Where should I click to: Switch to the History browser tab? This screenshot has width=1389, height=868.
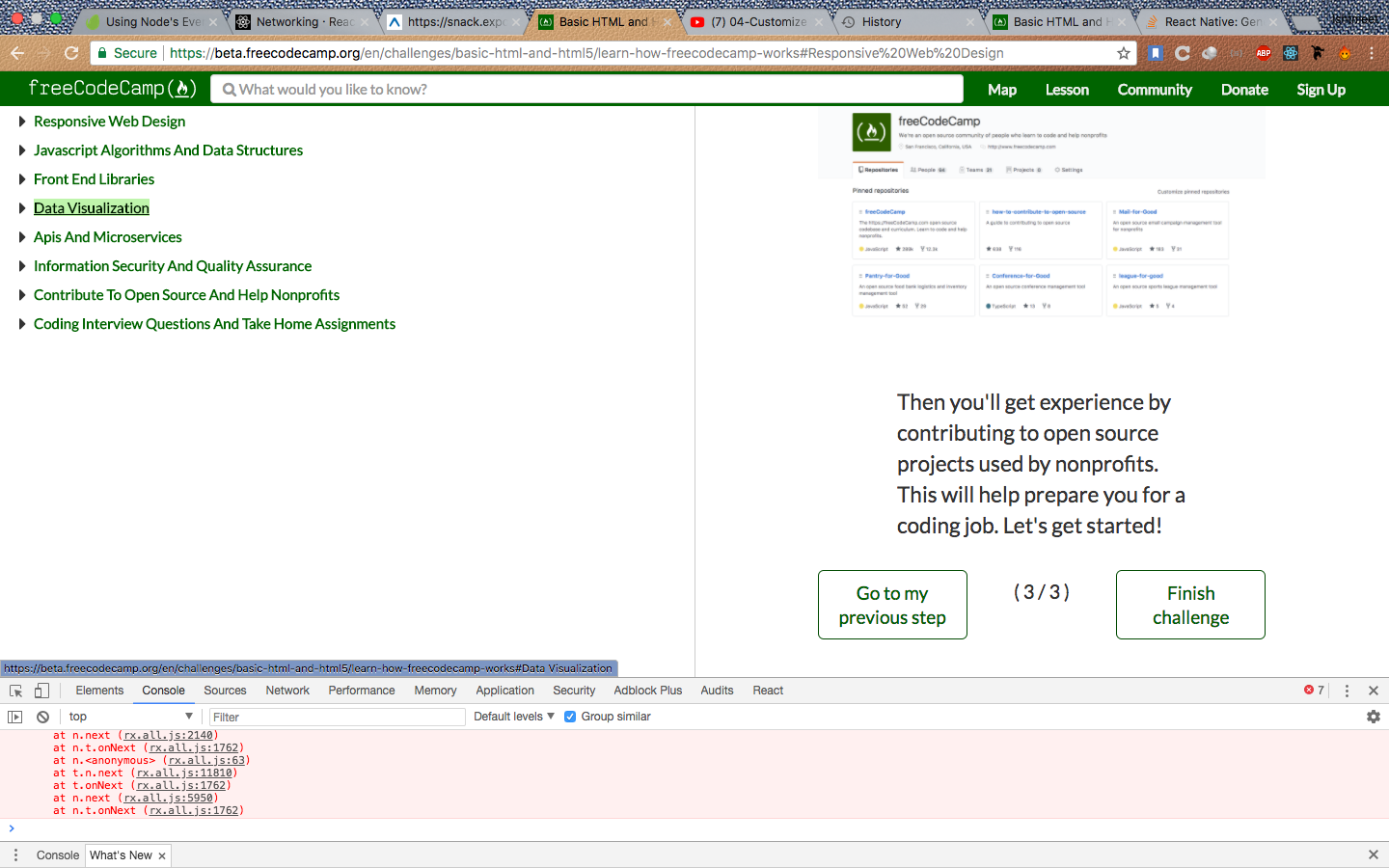click(907, 21)
